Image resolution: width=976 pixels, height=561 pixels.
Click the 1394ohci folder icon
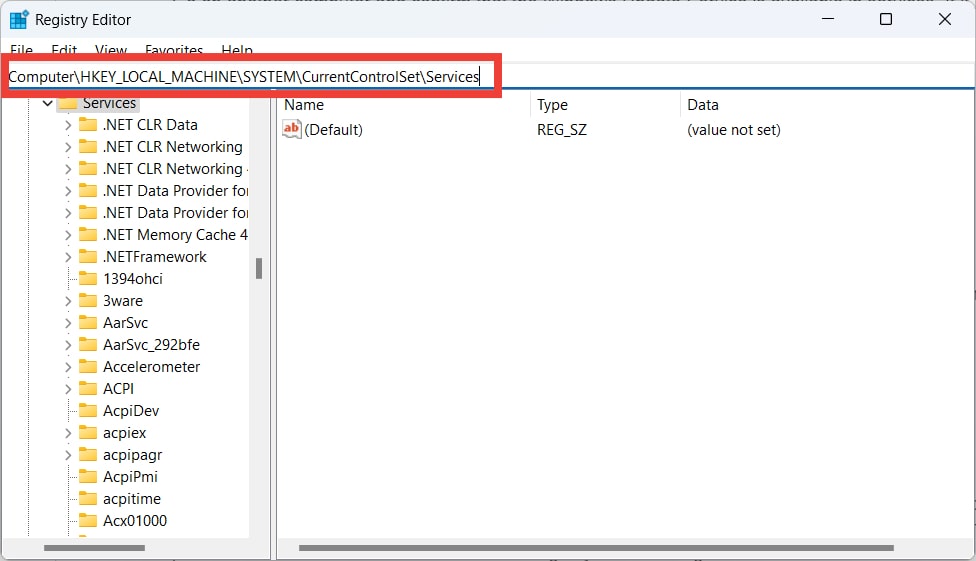tap(88, 278)
